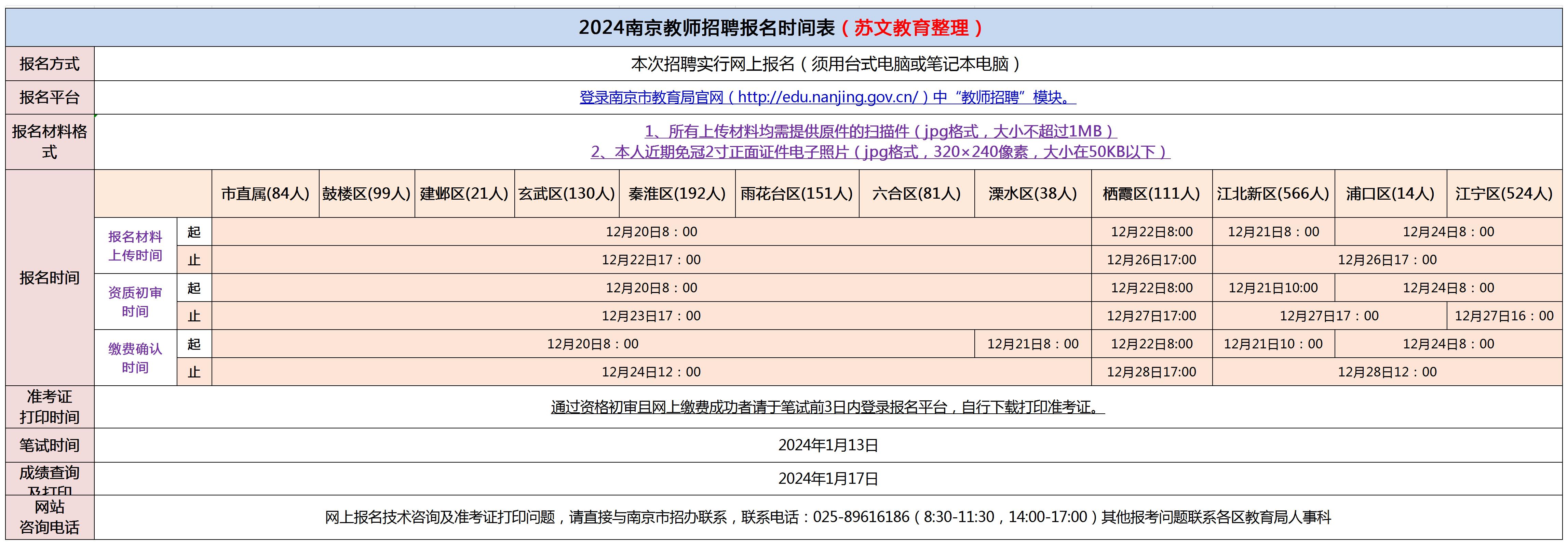Image resolution: width=1568 pixels, height=545 pixels.
Task: Select 栖霞区 review end 12月27日17:00
Action: point(1152,316)
